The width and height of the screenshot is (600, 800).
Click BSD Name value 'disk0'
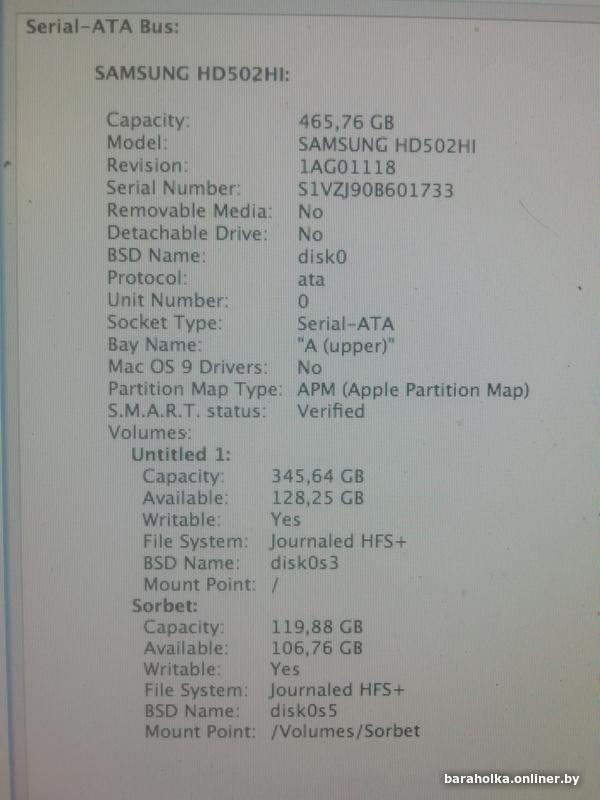click(x=322, y=256)
